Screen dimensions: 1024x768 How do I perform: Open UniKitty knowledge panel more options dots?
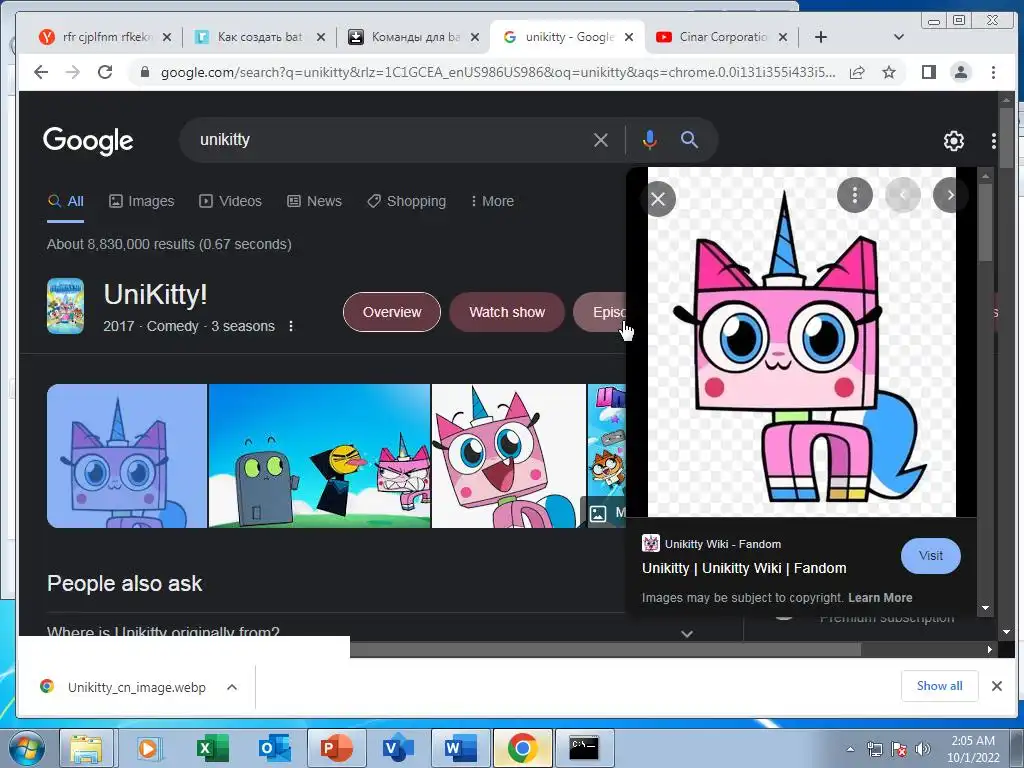pyautogui.click(x=291, y=326)
